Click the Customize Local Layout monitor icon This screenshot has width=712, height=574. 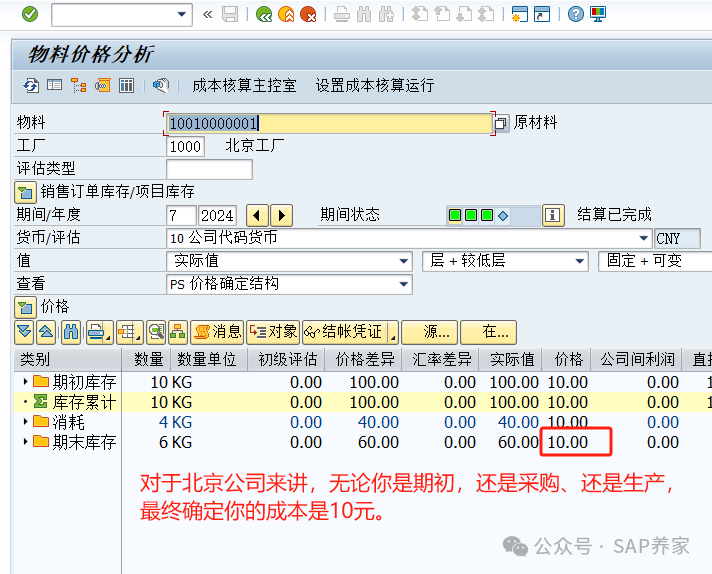(598, 15)
